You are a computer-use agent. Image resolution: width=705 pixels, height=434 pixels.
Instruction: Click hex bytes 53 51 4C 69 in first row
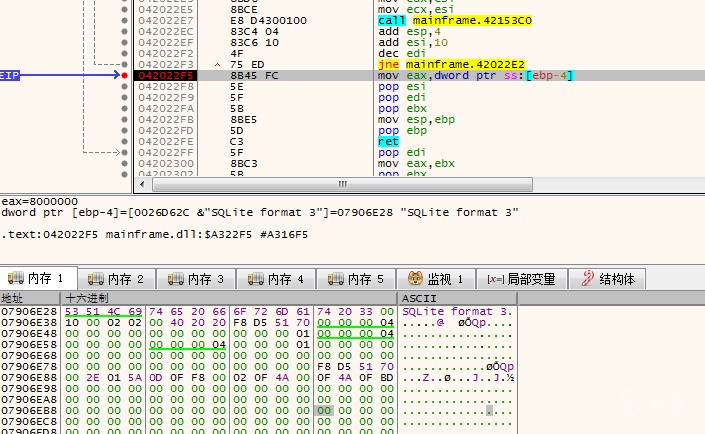(103, 312)
